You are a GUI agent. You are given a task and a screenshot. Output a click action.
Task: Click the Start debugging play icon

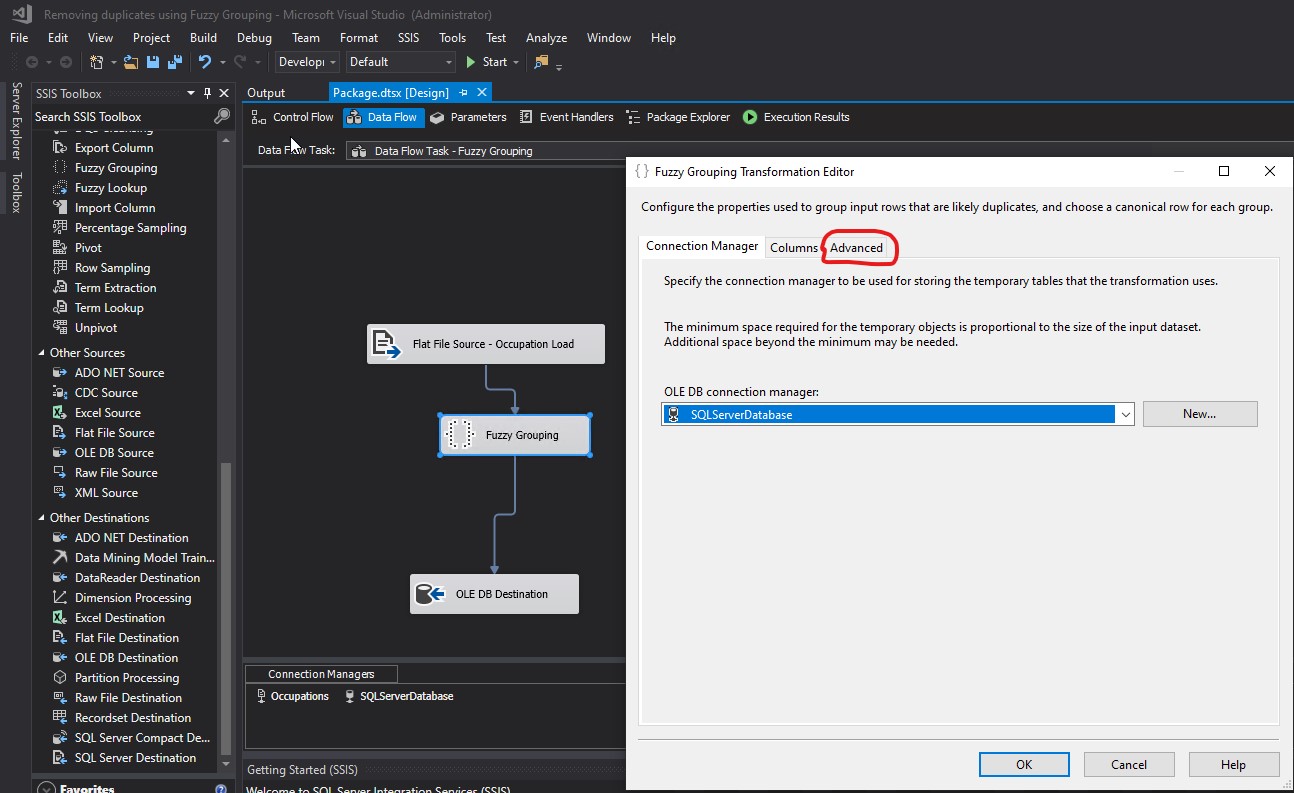(x=471, y=62)
